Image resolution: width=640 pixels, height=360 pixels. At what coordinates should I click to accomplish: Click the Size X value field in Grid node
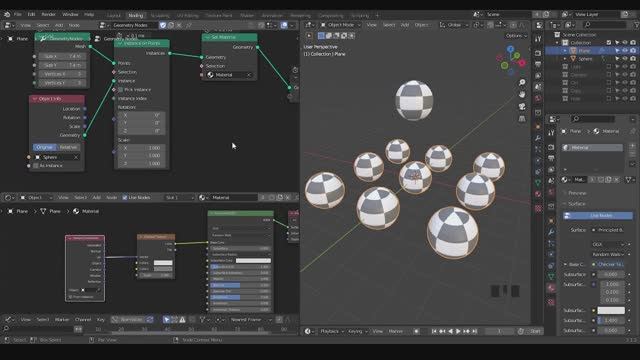[x=62, y=56]
